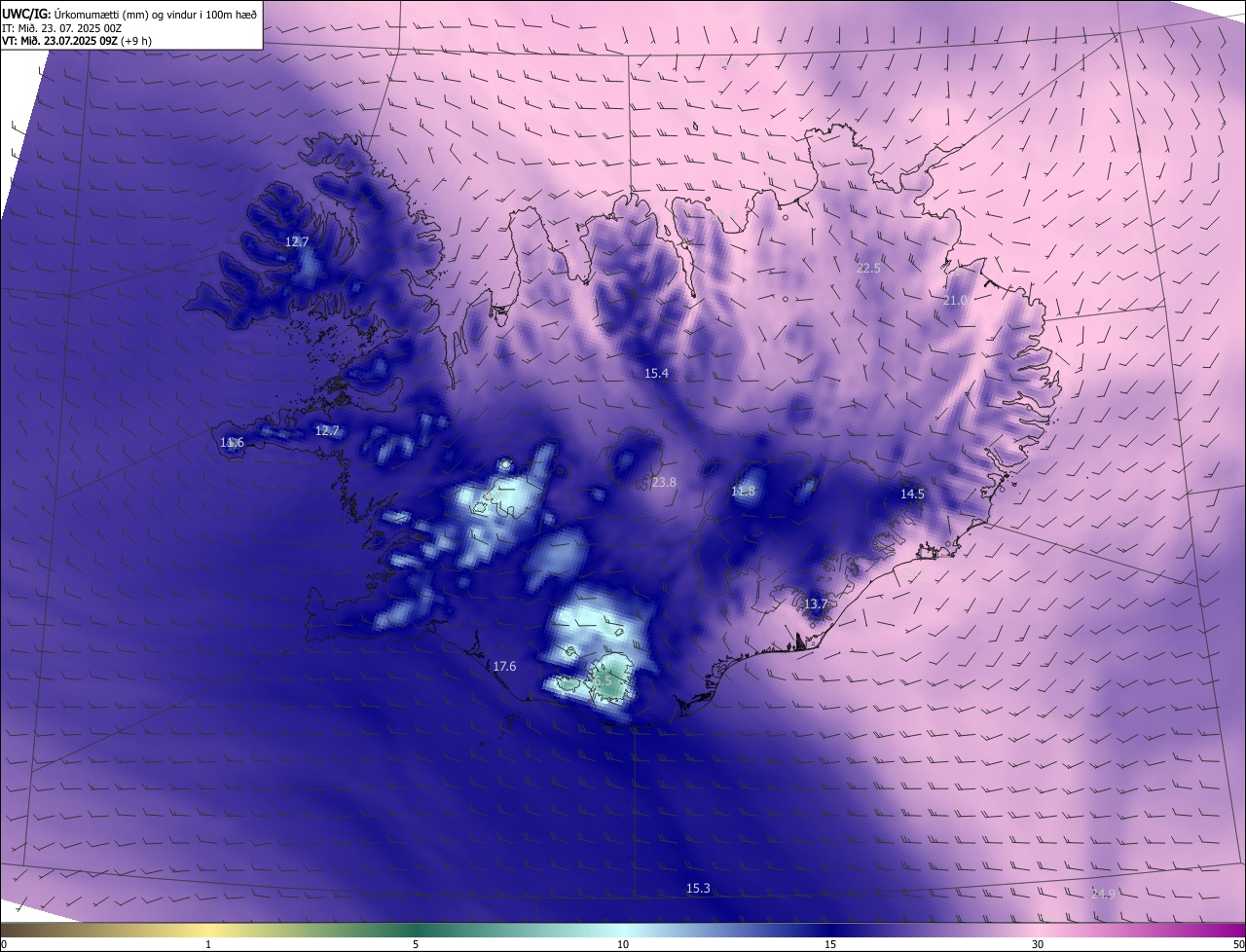Screen dimensions: 1246x952
Task: Click the 21.0 value on the map
Action: tap(956, 301)
